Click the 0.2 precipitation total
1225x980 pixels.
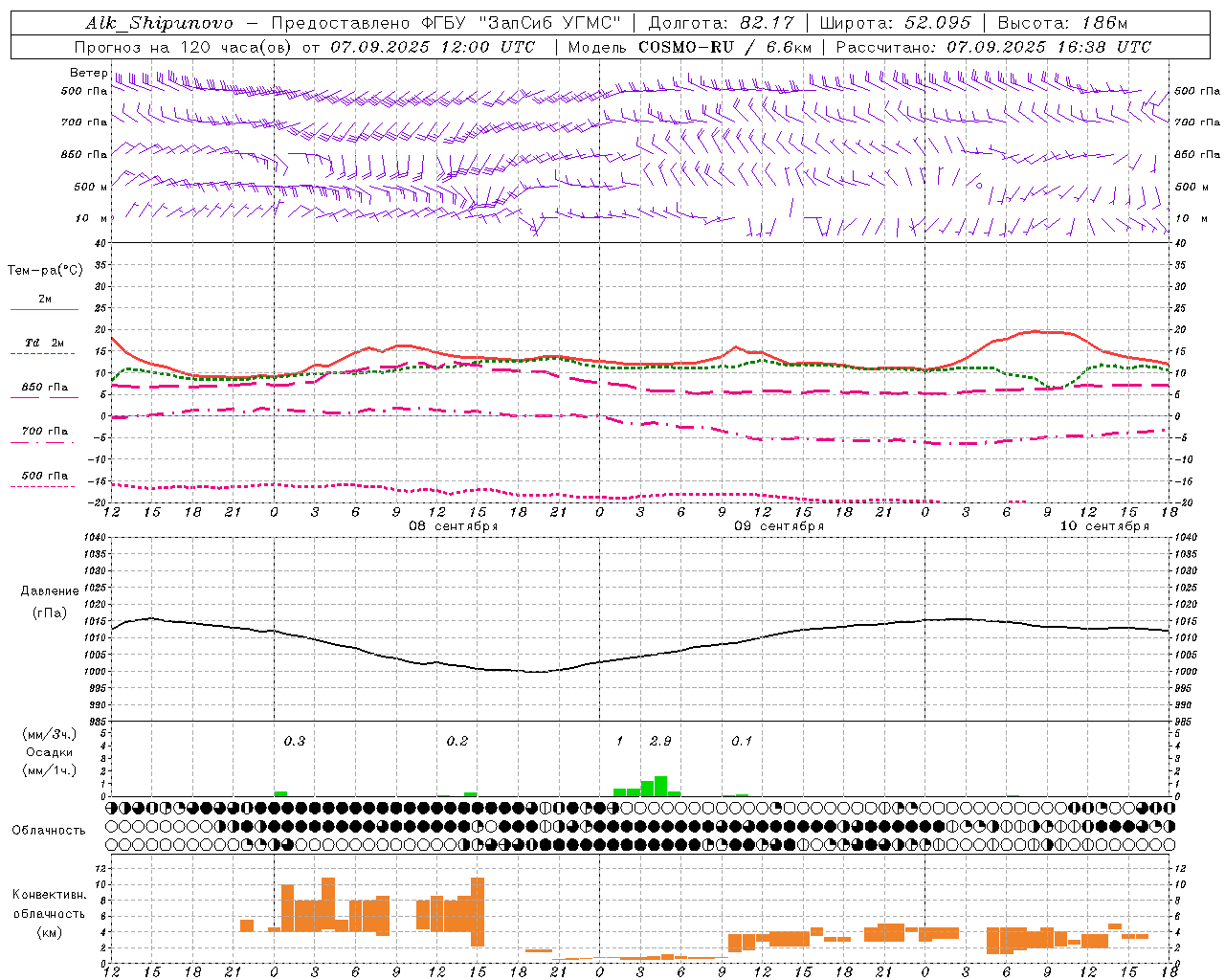pos(457,741)
